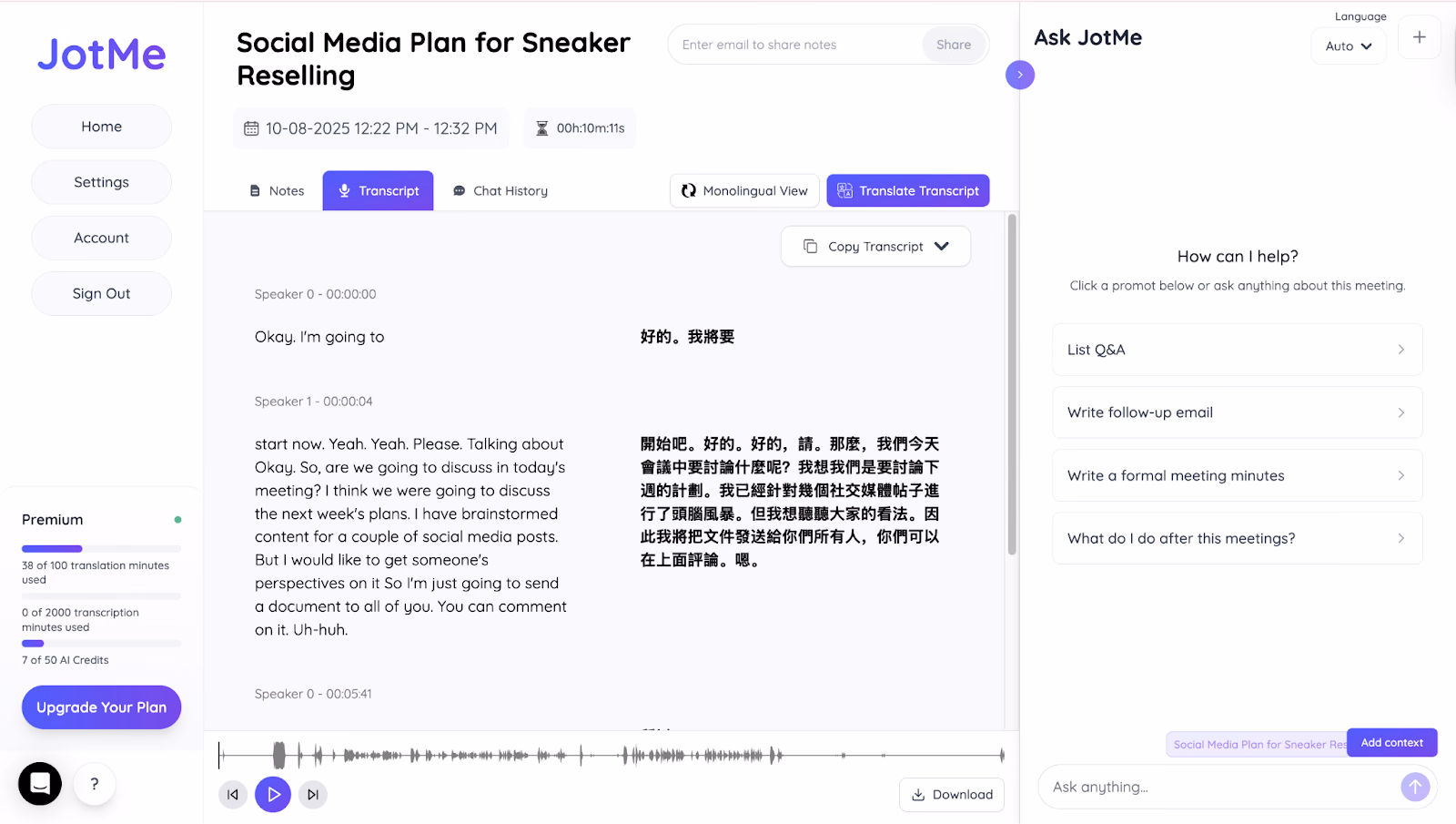Screen dimensions: 1456x824
Task: Send the Ask anything message
Action: point(1415,787)
